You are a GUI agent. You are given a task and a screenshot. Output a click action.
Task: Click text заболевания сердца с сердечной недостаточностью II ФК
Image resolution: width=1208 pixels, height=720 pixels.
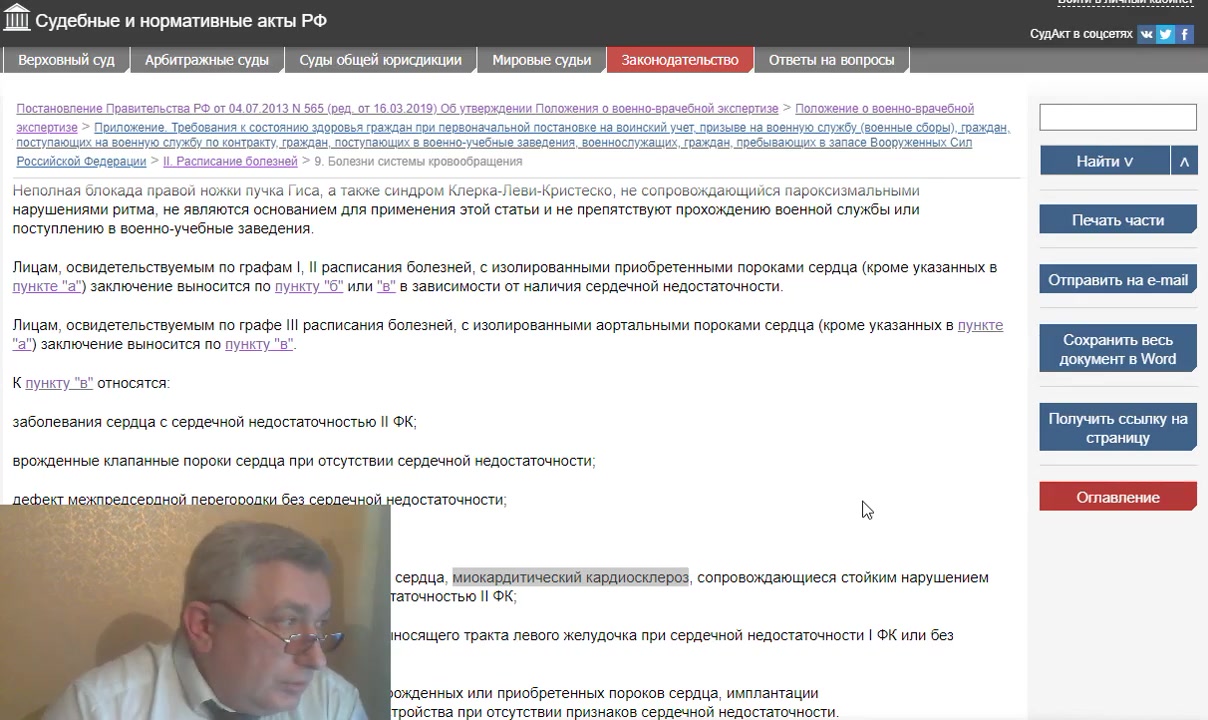coord(214,422)
